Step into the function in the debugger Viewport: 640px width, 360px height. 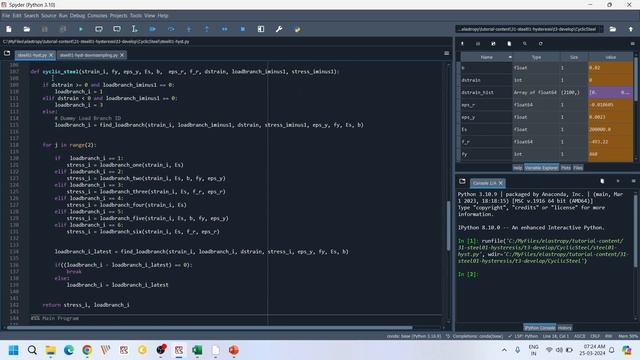189,29
